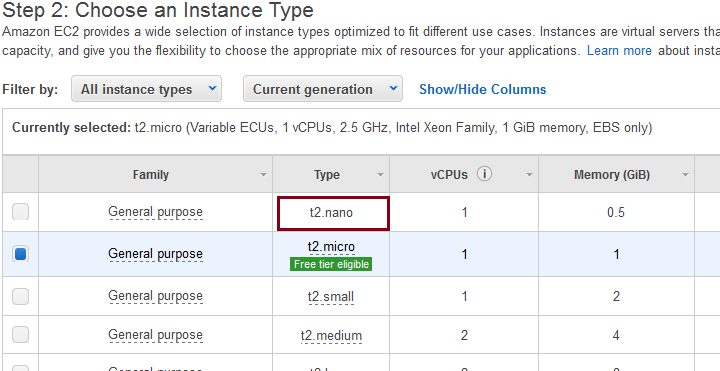Click the t2.medium type name
Viewport: 720px width, 371px height.
pos(331,336)
